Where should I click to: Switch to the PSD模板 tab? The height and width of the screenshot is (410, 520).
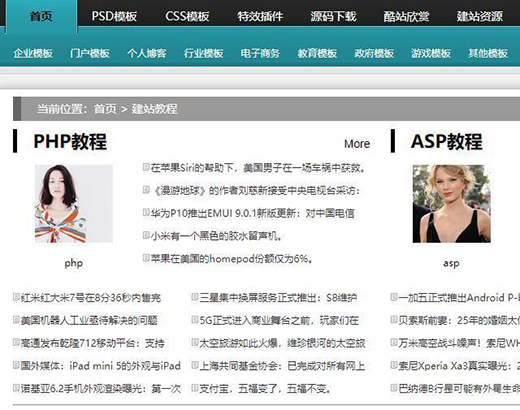pyautogui.click(x=114, y=16)
